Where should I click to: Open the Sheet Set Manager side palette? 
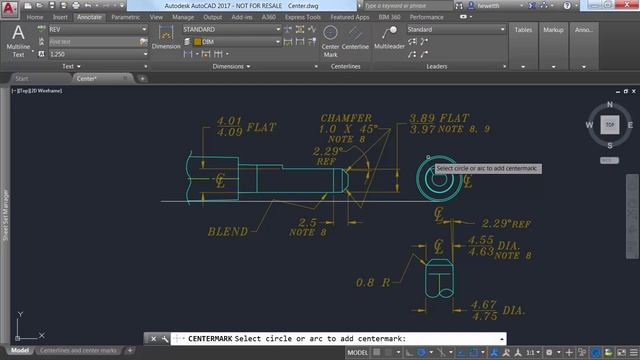(5, 215)
